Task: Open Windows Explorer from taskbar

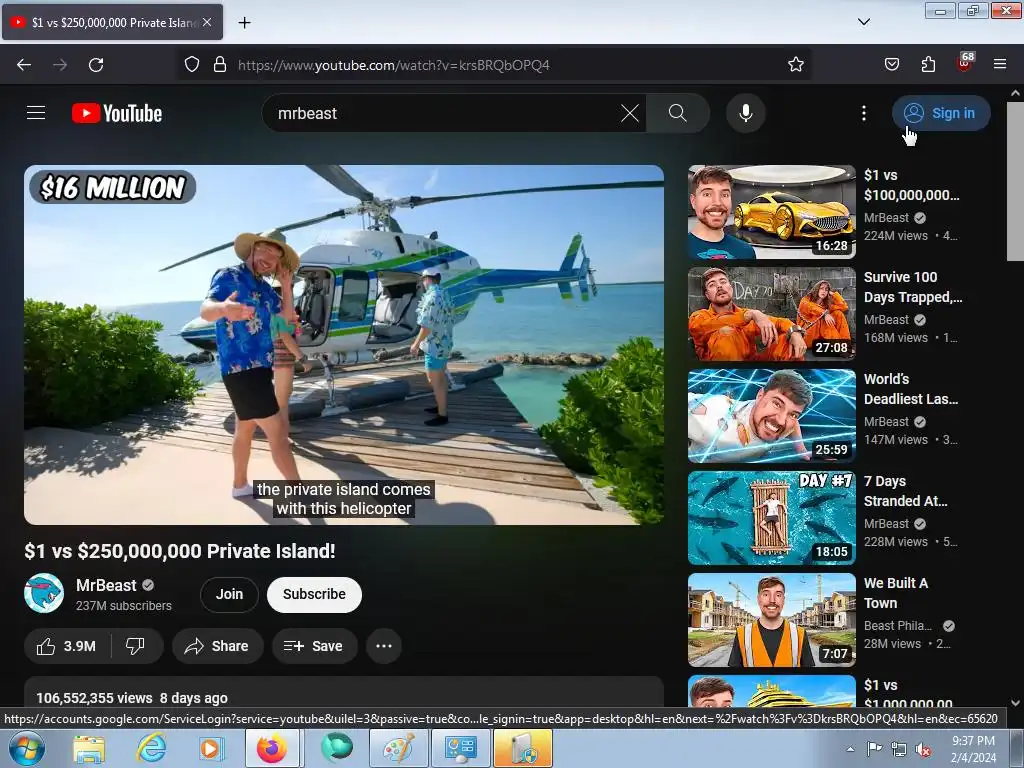Action: click(x=89, y=748)
